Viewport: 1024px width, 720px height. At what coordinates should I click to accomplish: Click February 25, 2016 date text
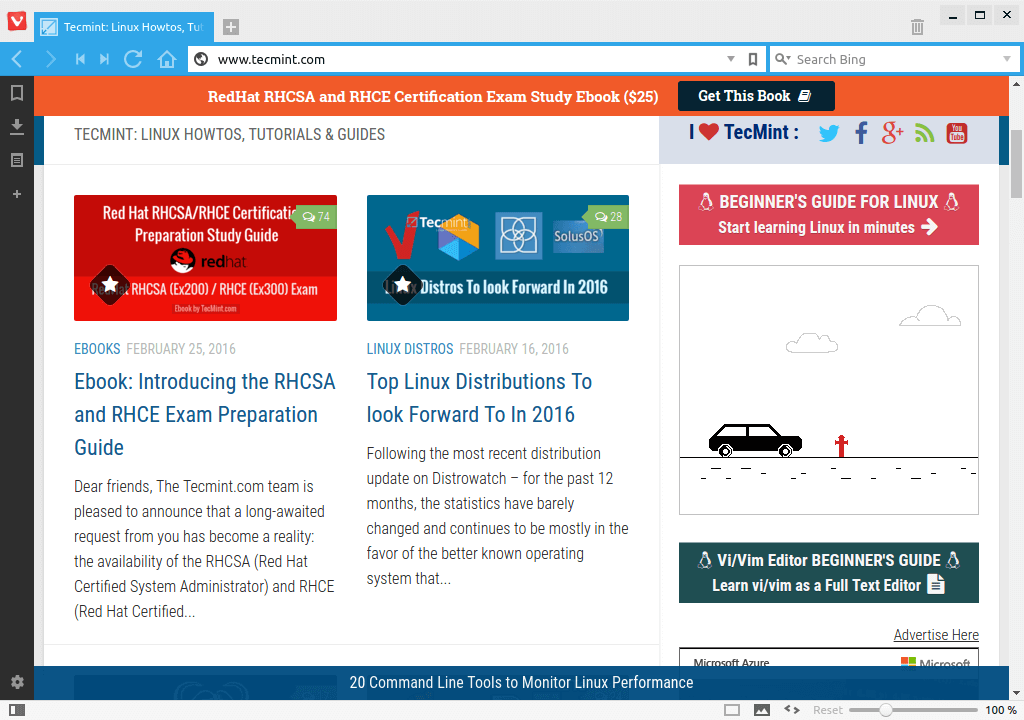(x=181, y=349)
